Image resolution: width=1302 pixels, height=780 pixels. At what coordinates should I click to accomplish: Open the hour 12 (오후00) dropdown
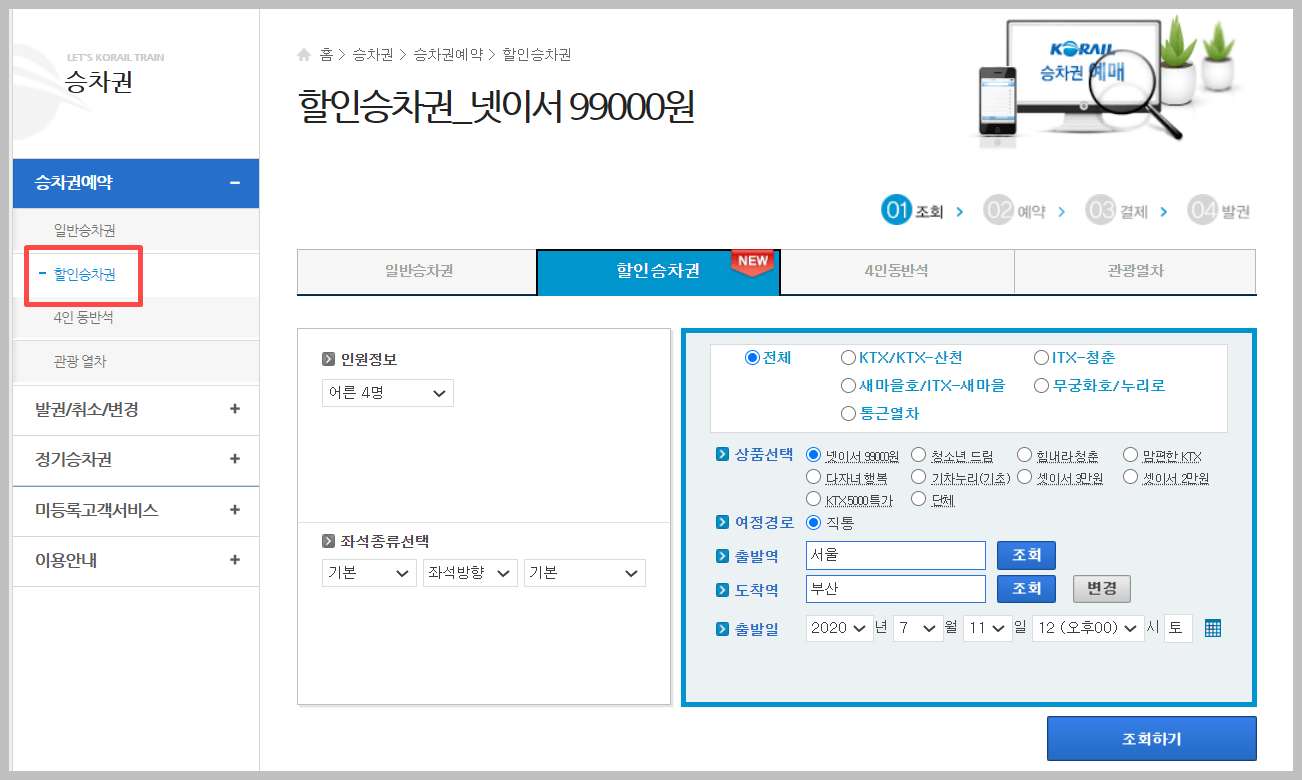click(1088, 628)
